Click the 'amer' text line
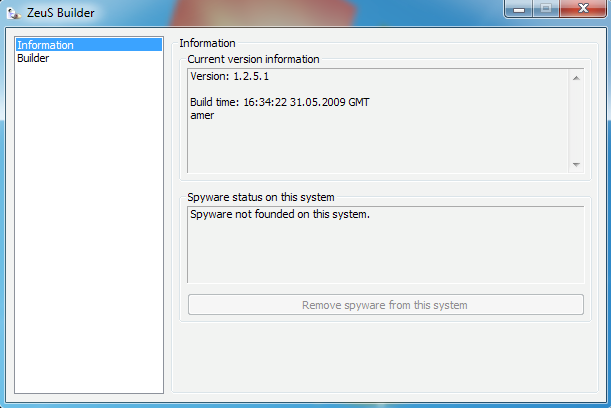This screenshot has width=611, height=408. click(202, 115)
